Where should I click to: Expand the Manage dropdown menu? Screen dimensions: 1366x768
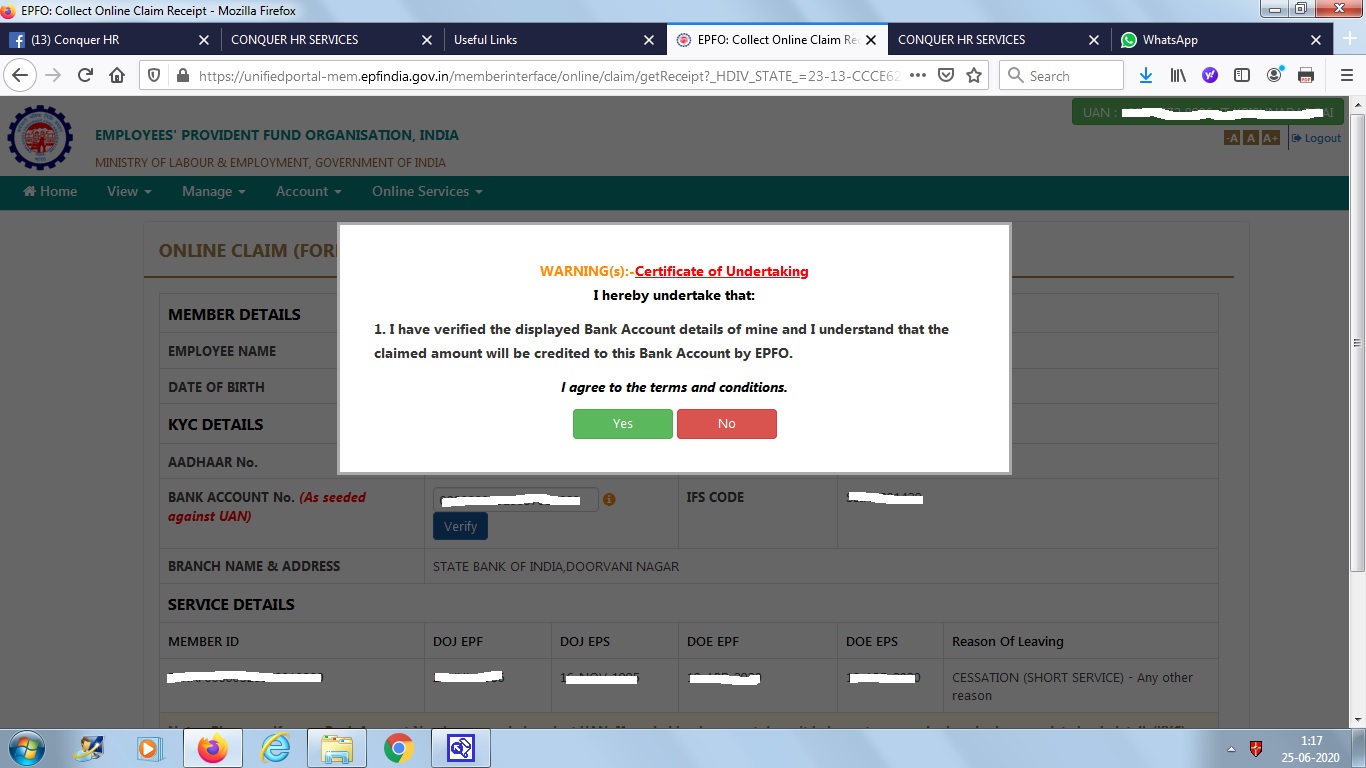pyautogui.click(x=214, y=191)
